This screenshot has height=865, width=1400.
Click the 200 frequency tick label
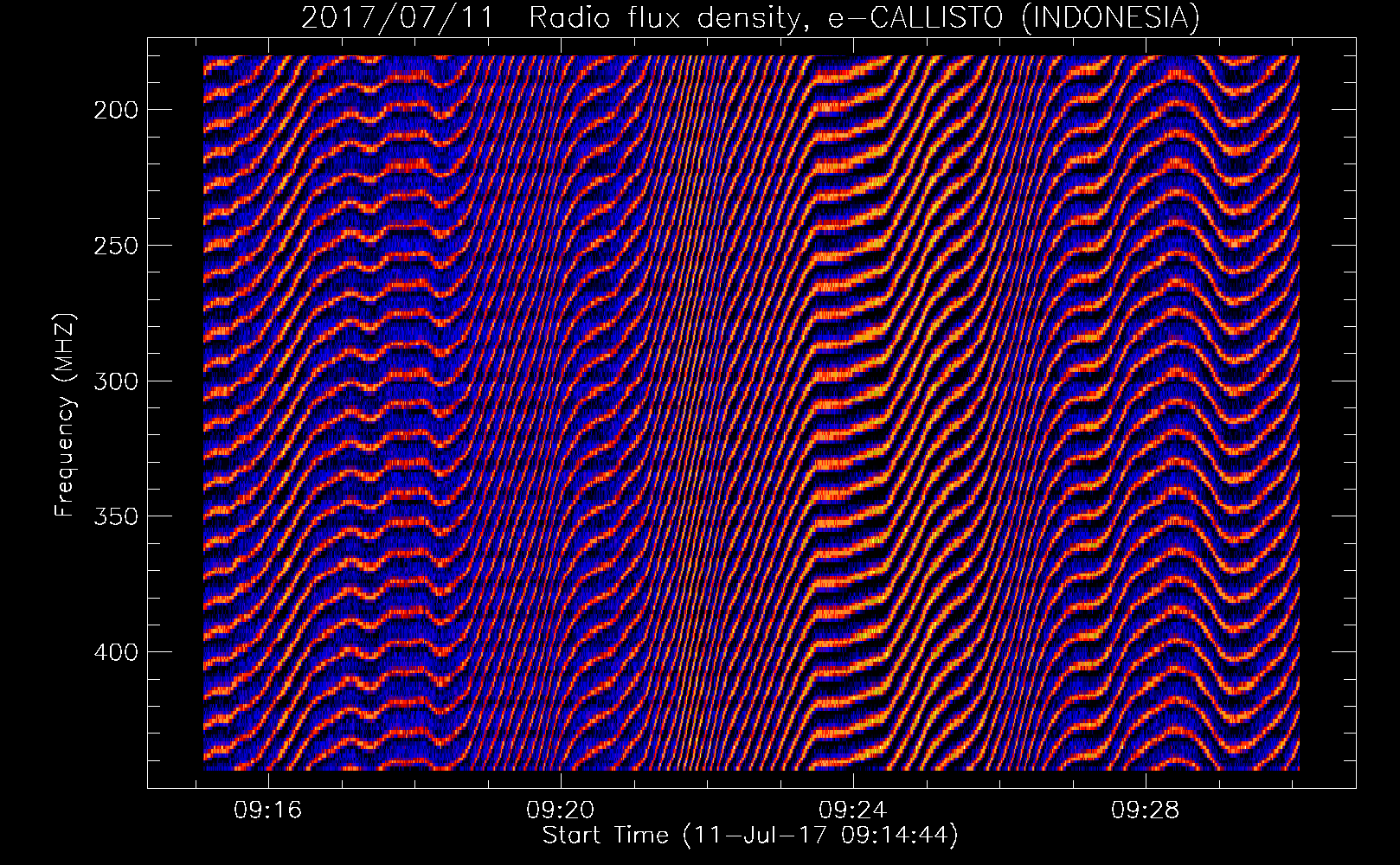(x=116, y=110)
